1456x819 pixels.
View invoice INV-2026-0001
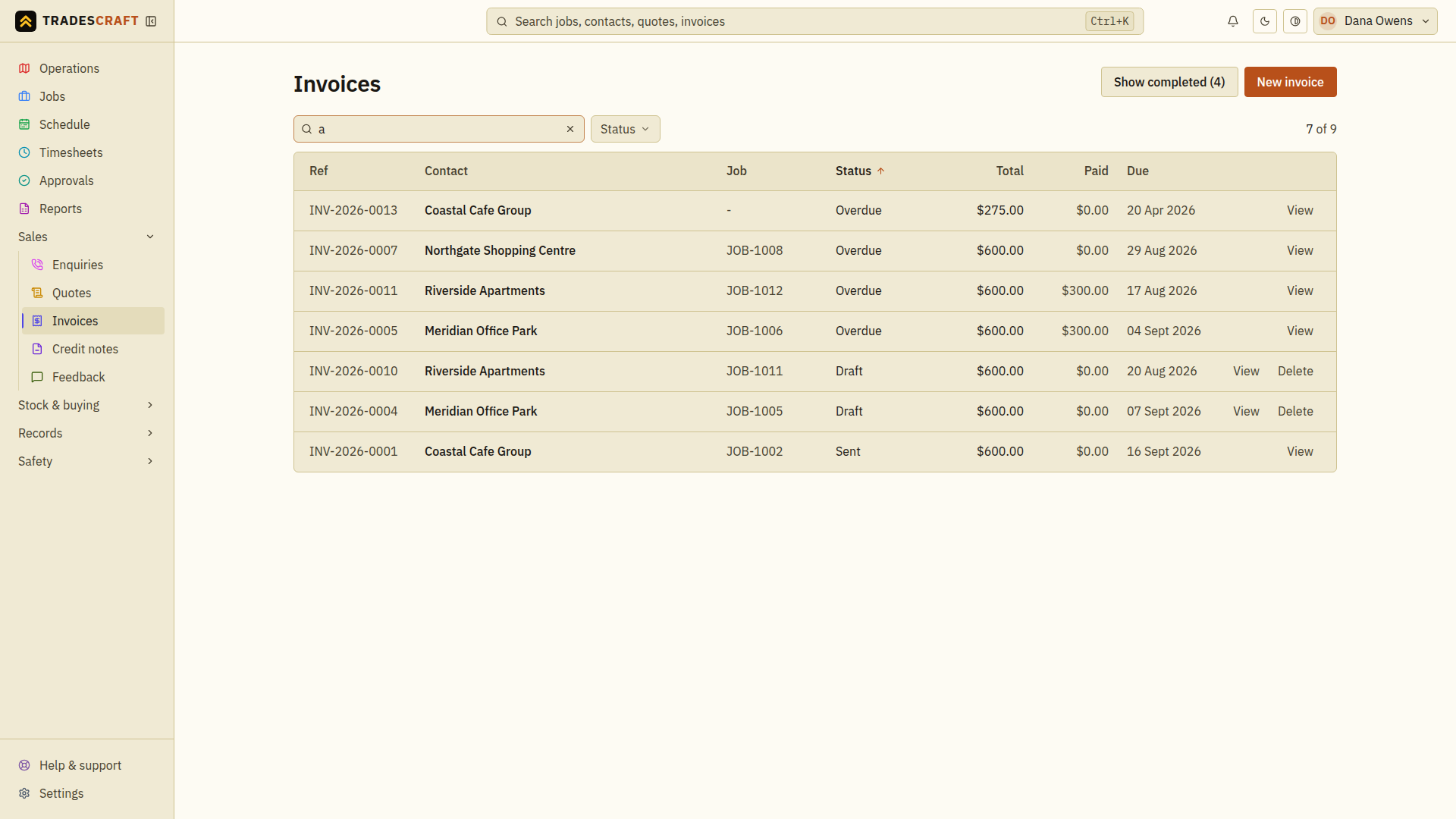coord(1300,452)
